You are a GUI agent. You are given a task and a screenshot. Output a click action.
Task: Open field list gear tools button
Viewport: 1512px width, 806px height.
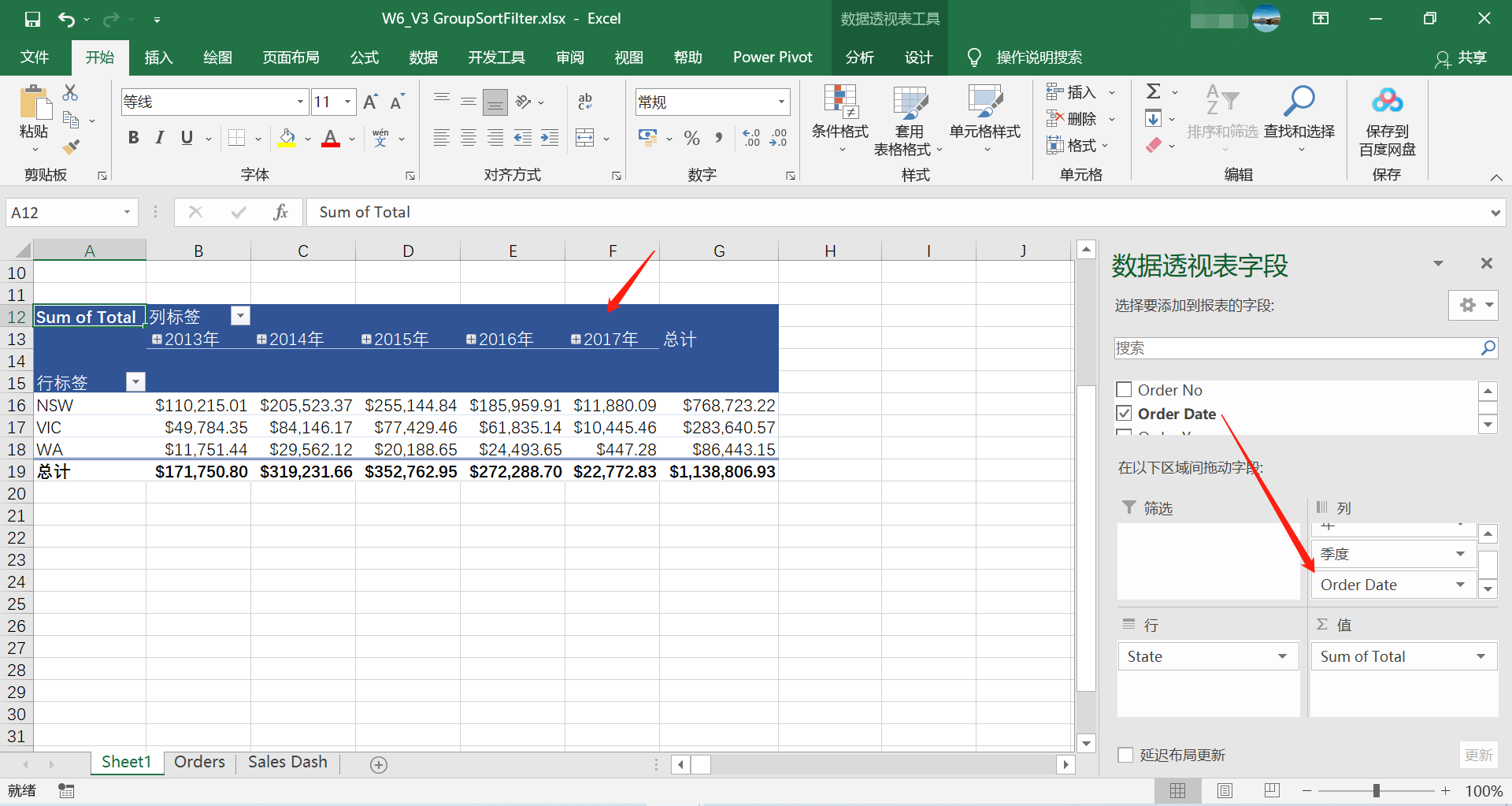pos(1473,305)
